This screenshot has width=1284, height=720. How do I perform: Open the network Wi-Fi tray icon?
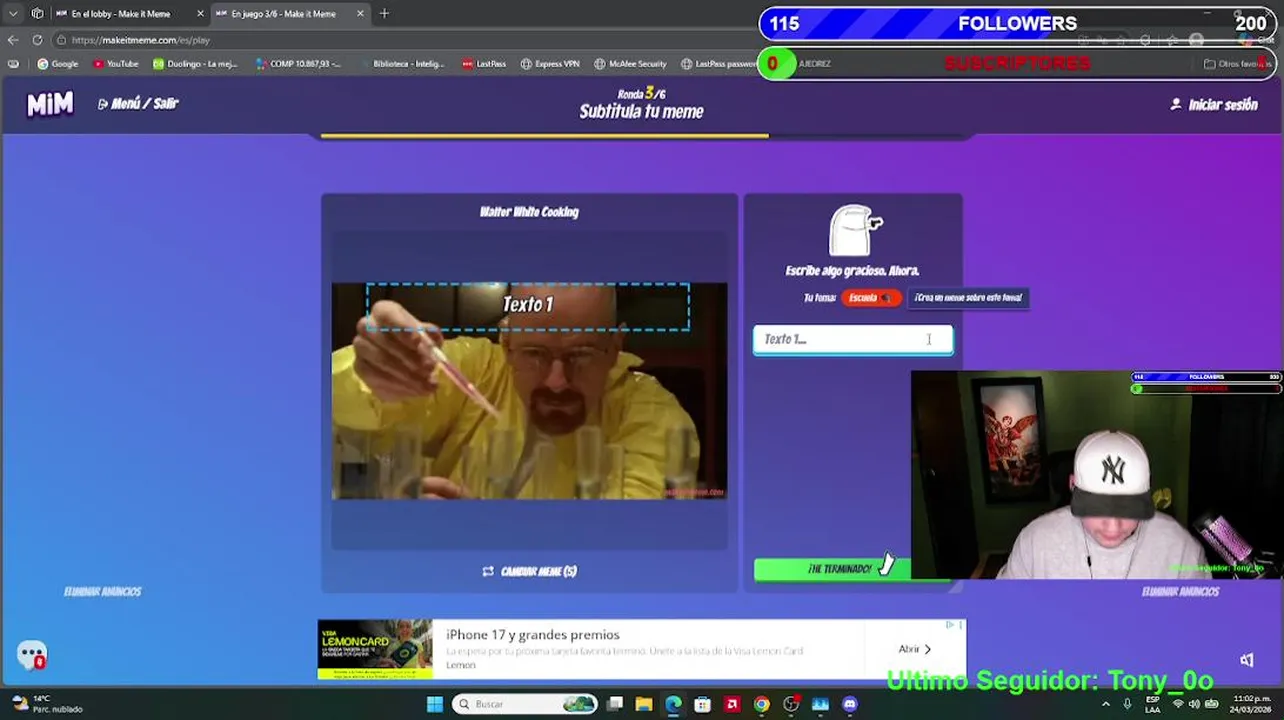coord(1176,704)
